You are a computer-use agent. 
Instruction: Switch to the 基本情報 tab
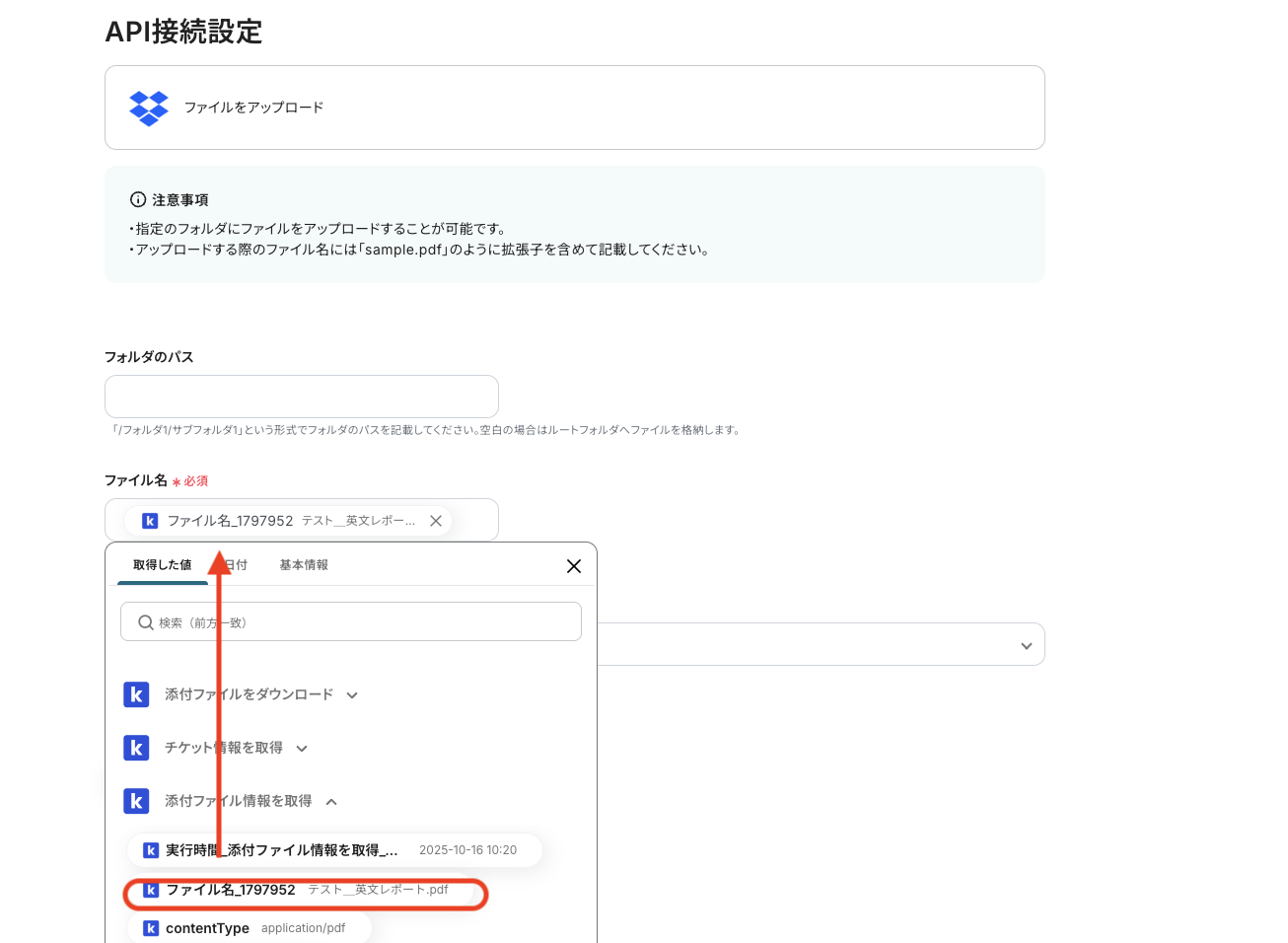pyautogui.click(x=303, y=564)
